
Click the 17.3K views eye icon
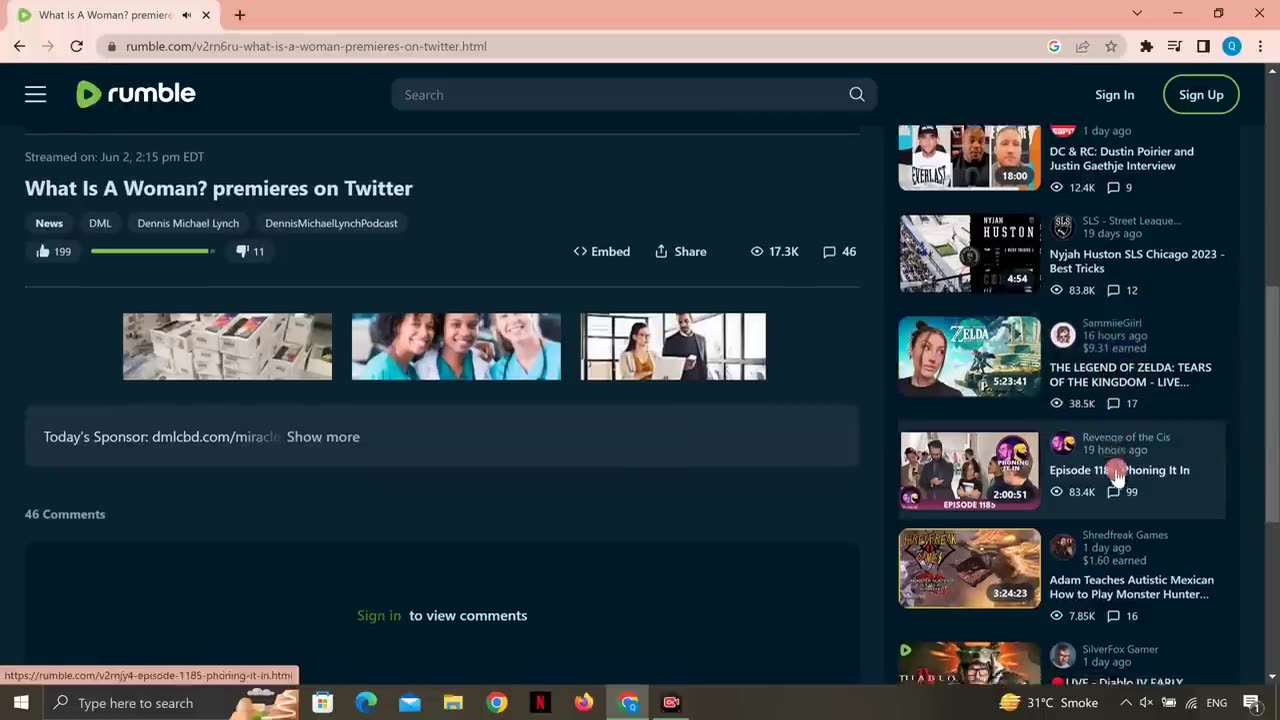point(757,252)
